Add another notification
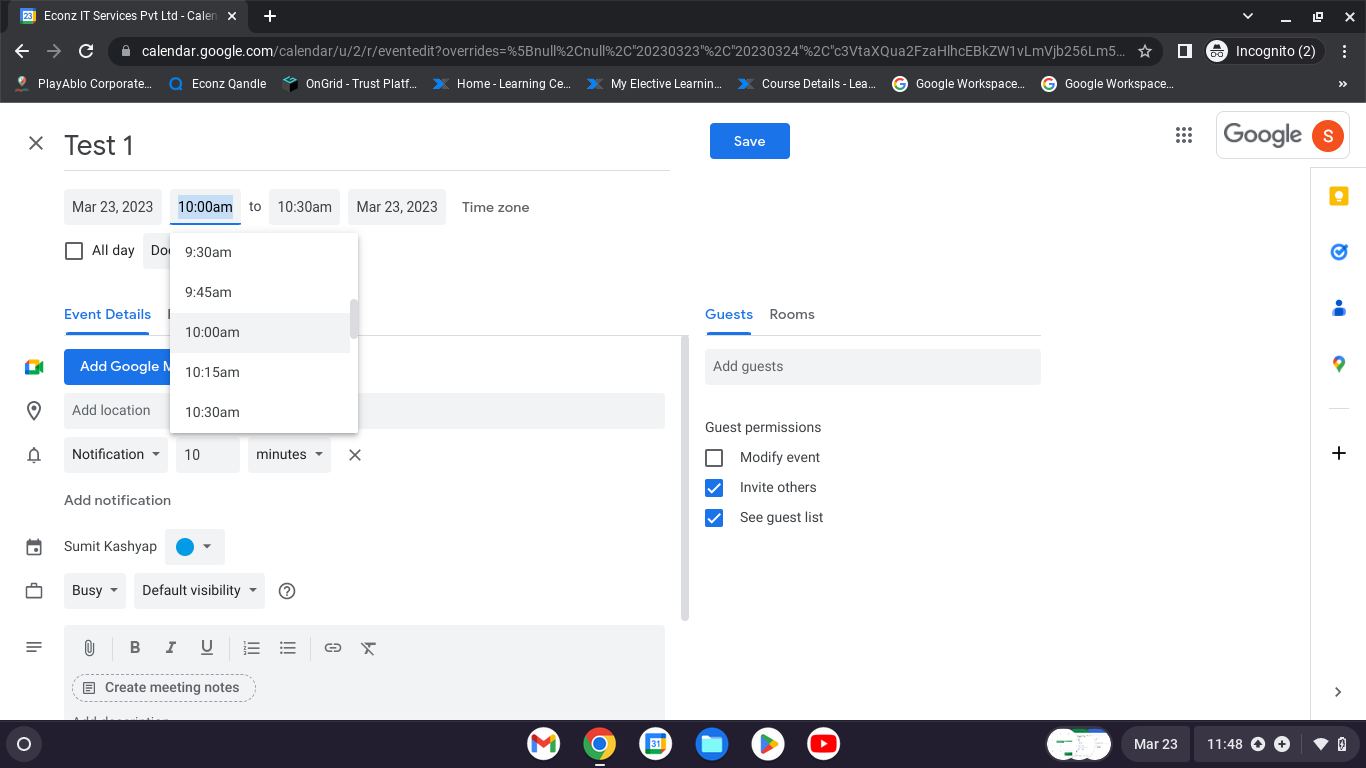The width and height of the screenshot is (1366, 768). pos(117,500)
